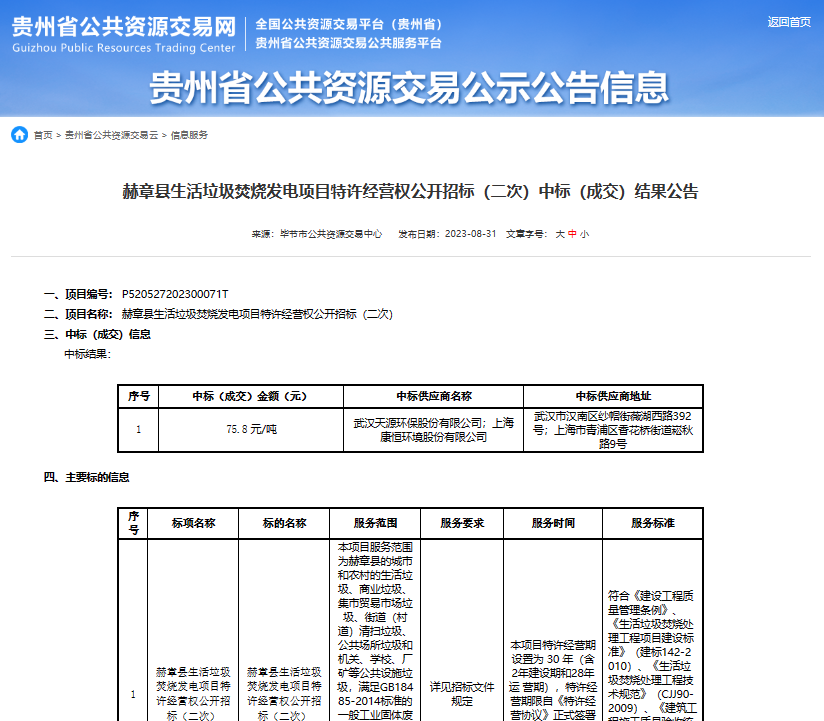
Task: Click table header 中标供应商名称
Action: pyautogui.click(x=434, y=396)
